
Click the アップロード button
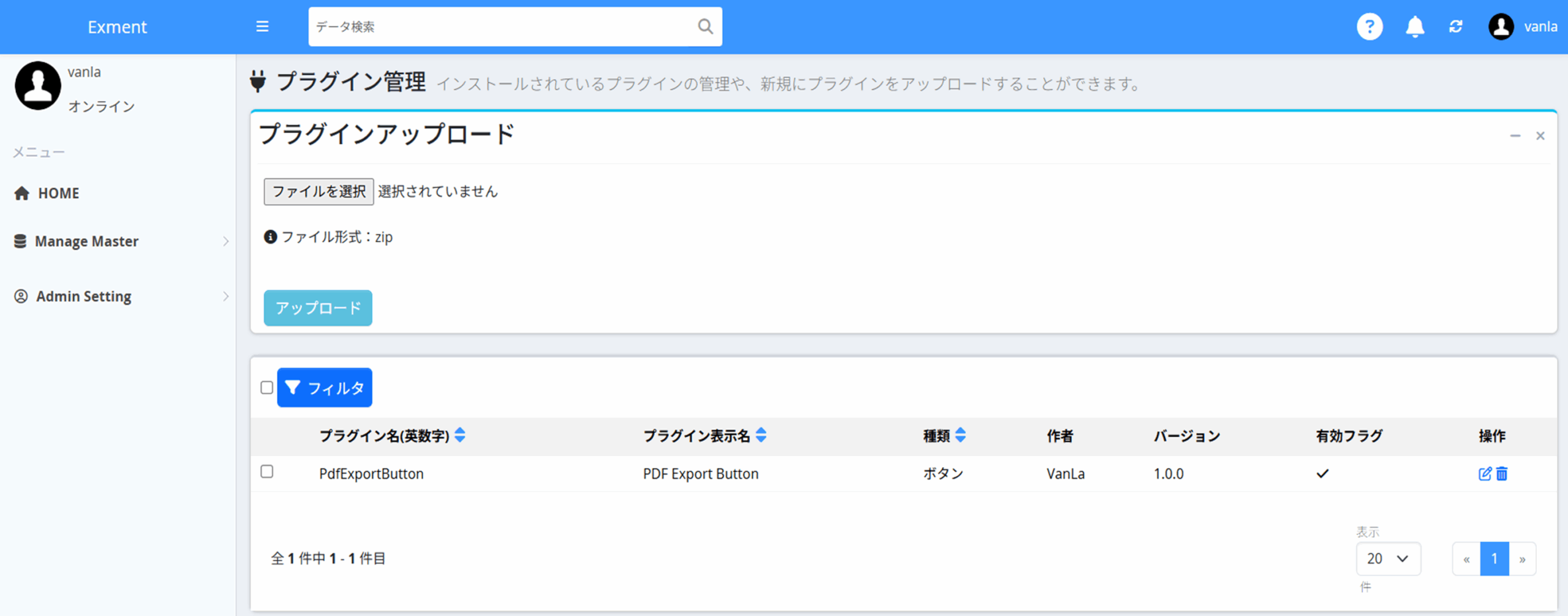[x=318, y=308]
